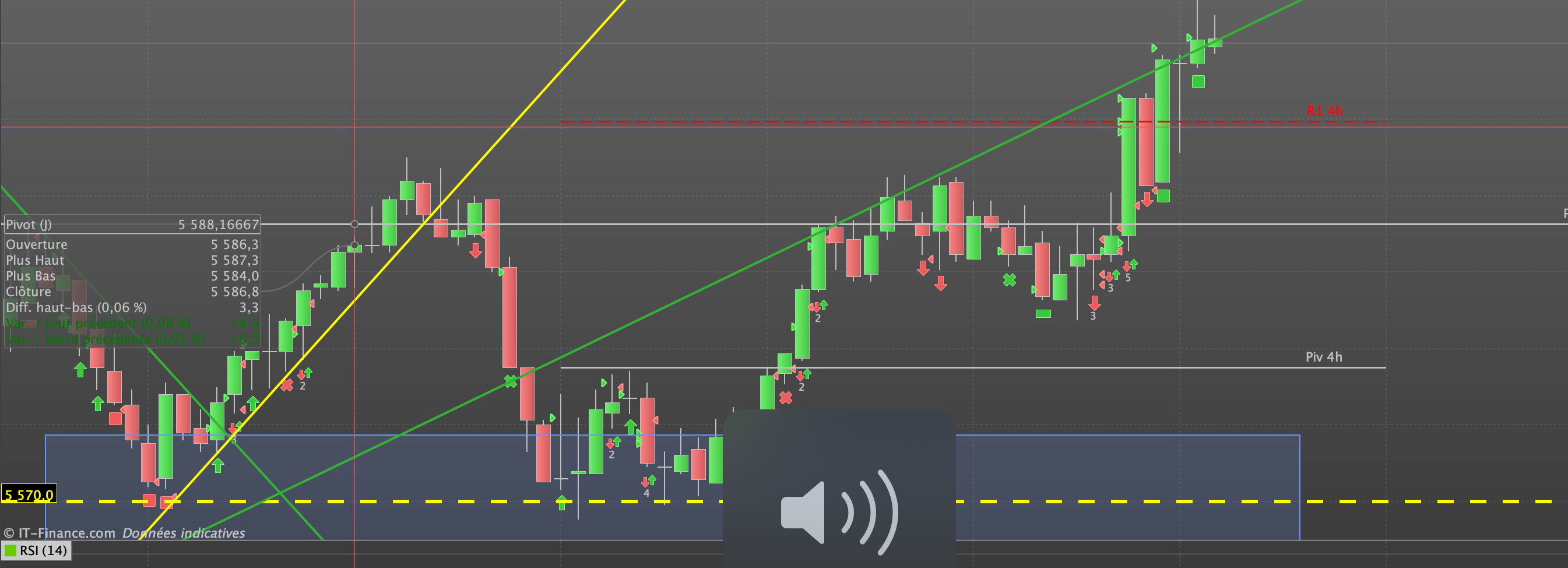1568x568 pixels.
Task: Select the red X marker just below Piv 4h line
Action: click(786, 398)
